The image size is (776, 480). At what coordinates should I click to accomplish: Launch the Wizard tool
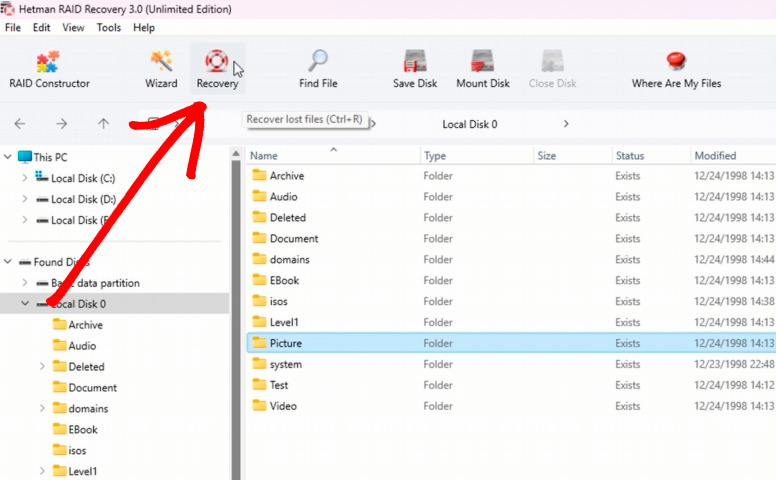tap(161, 70)
